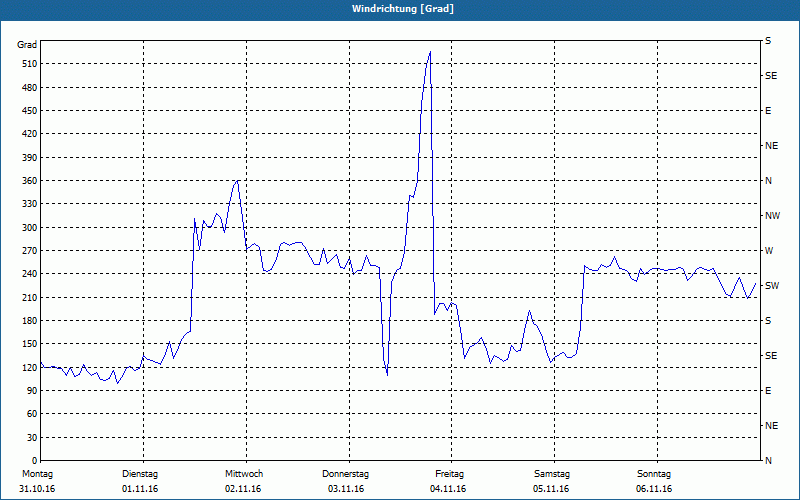The height and width of the screenshot is (500, 800).
Task: Click the 360 y-axis tick label
Action: (x=30, y=181)
